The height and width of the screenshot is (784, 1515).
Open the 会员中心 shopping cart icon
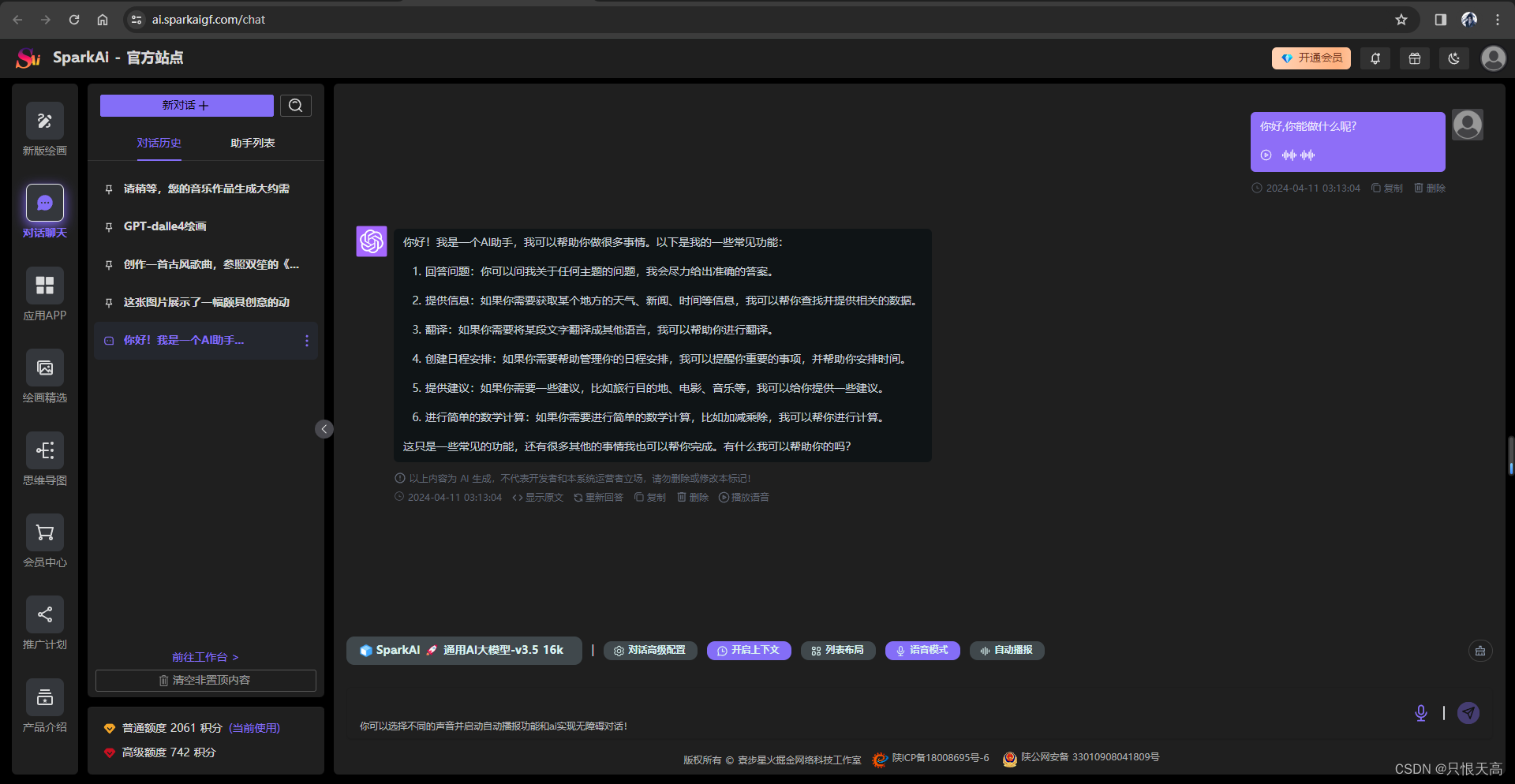point(45,533)
